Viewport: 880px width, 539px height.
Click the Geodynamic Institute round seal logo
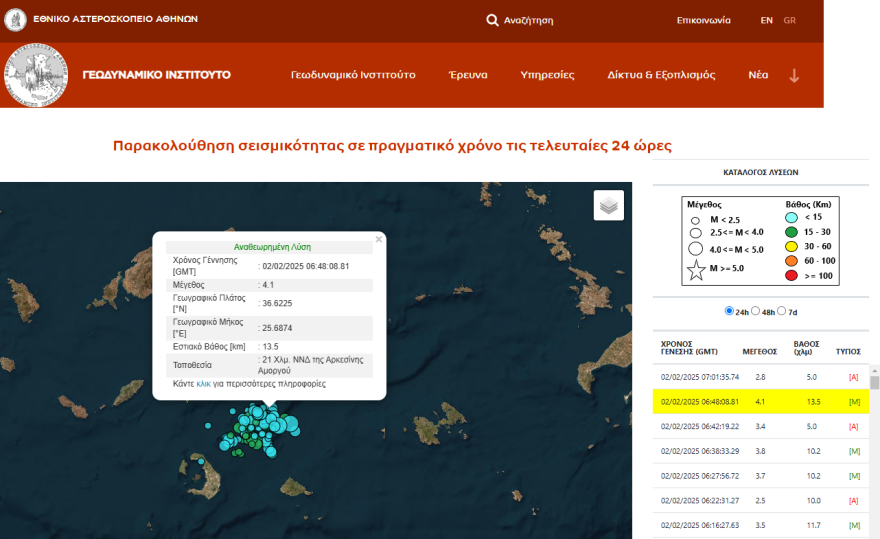[36, 75]
